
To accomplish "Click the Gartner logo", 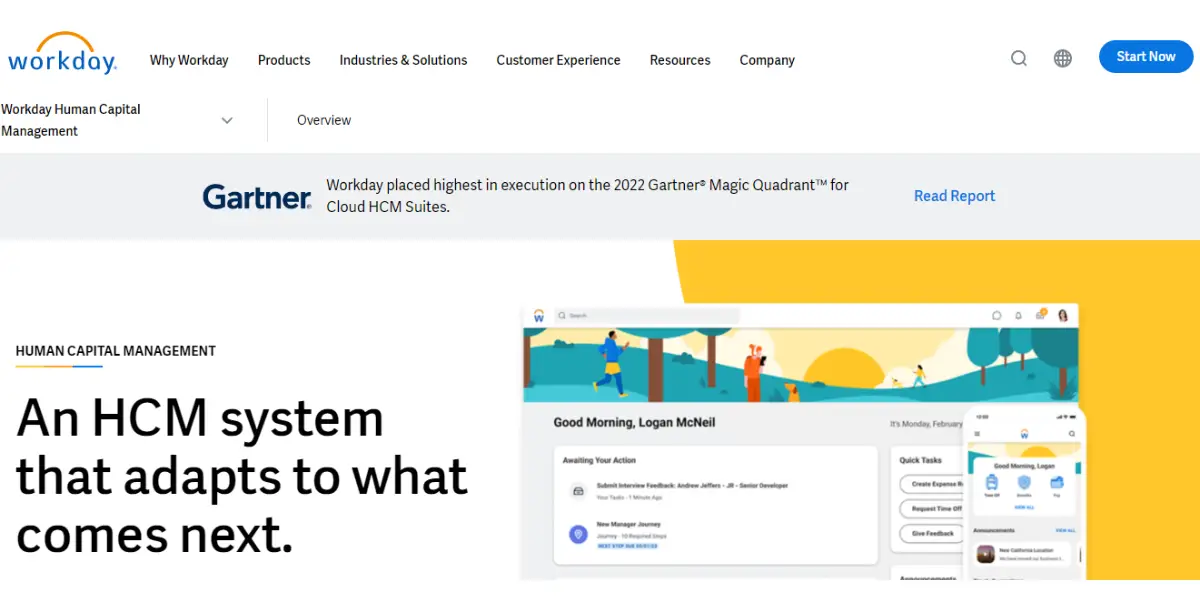I will point(257,196).
